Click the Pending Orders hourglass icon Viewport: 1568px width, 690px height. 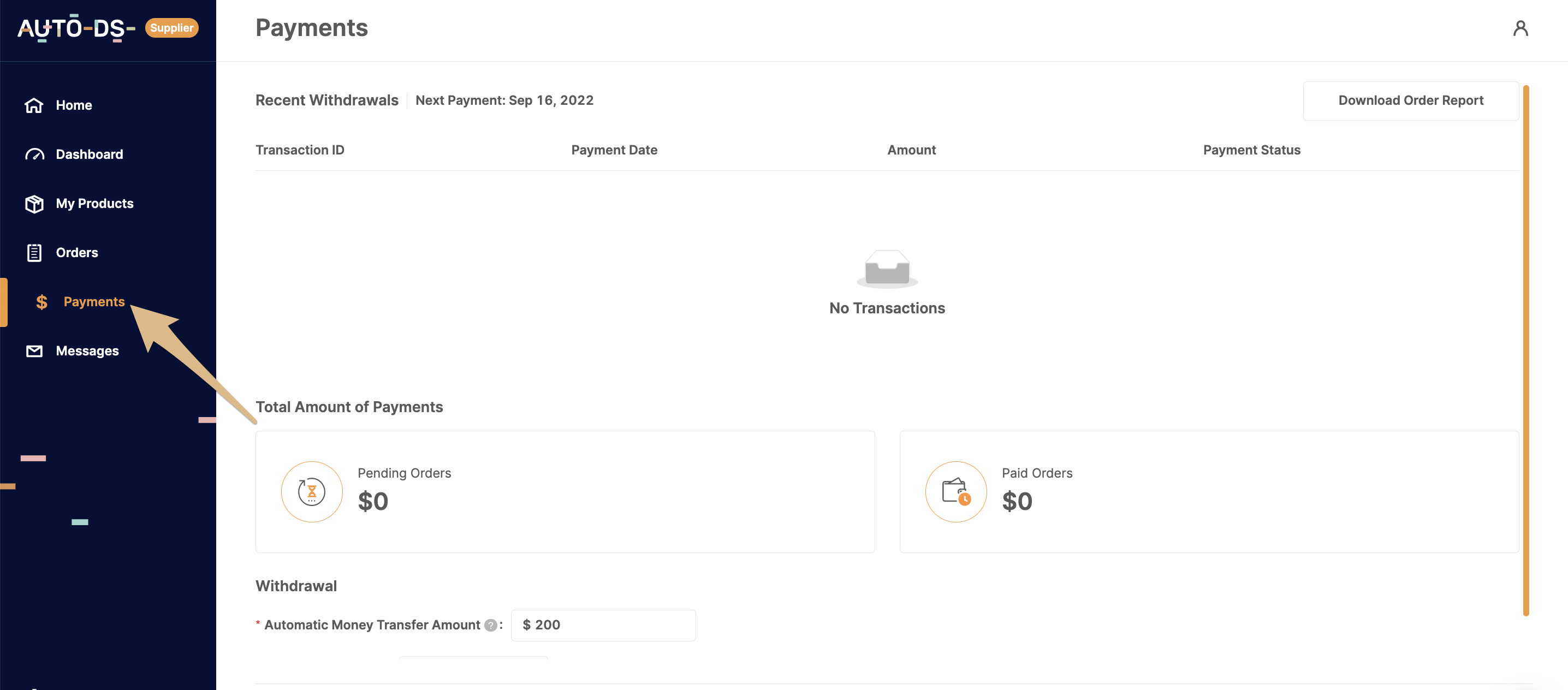point(312,492)
